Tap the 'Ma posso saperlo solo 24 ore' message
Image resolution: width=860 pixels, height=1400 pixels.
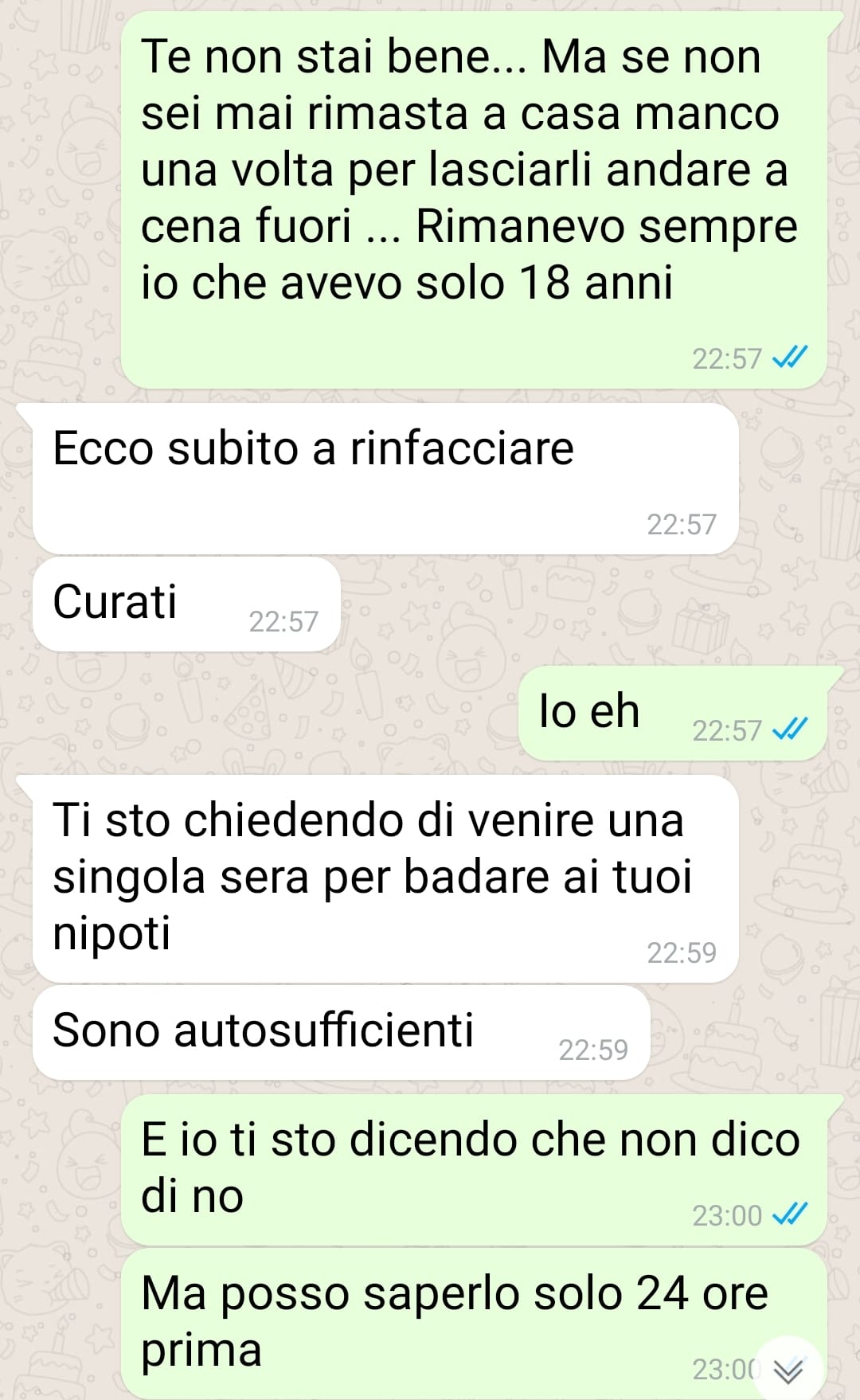click(474, 1324)
